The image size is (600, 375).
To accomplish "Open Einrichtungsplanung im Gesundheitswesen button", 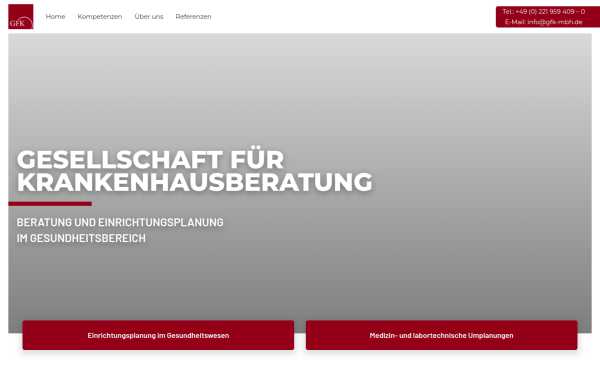I will pyautogui.click(x=158, y=335).
